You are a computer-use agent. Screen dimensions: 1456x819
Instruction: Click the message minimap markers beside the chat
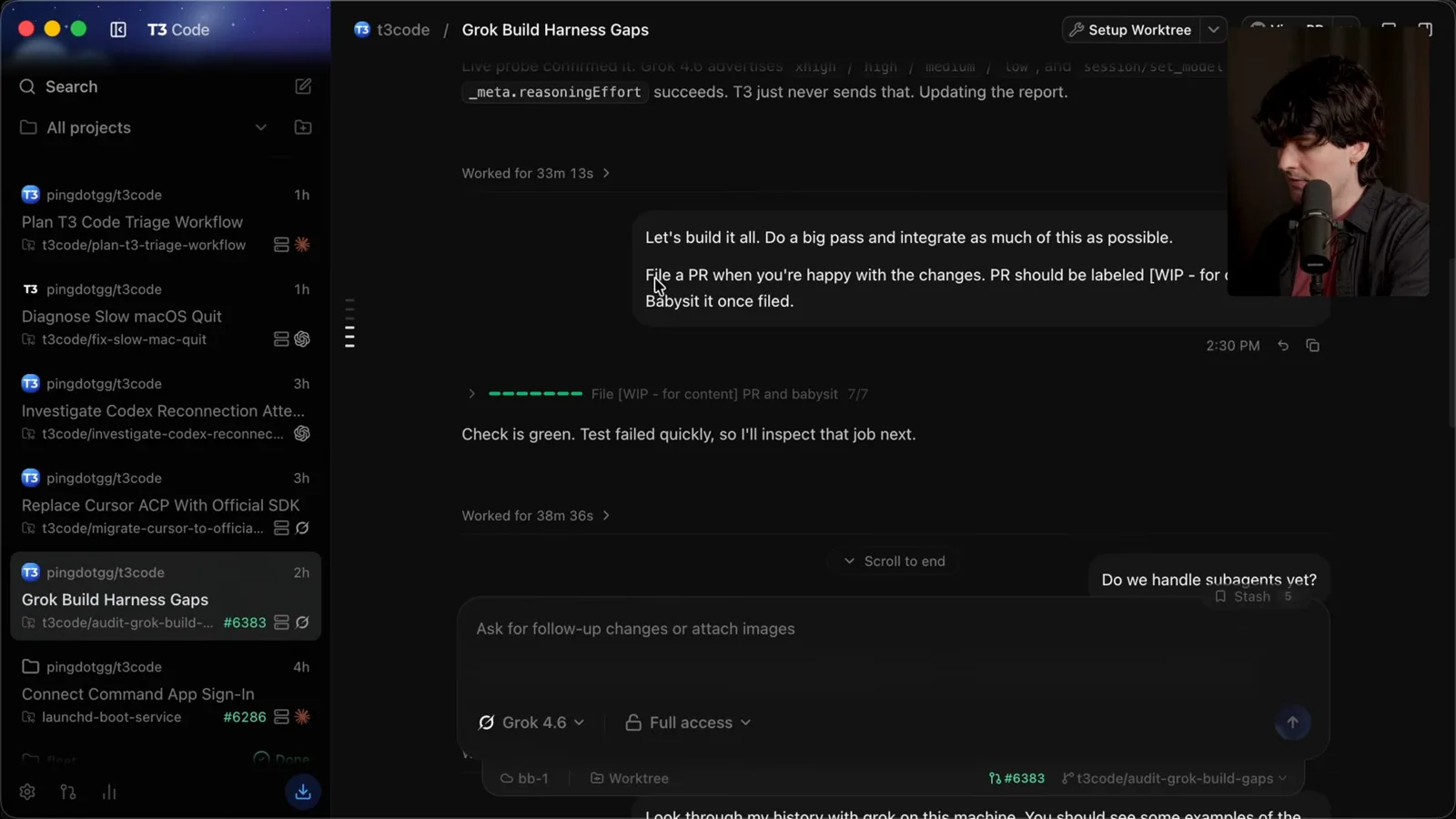pos(349,323)
